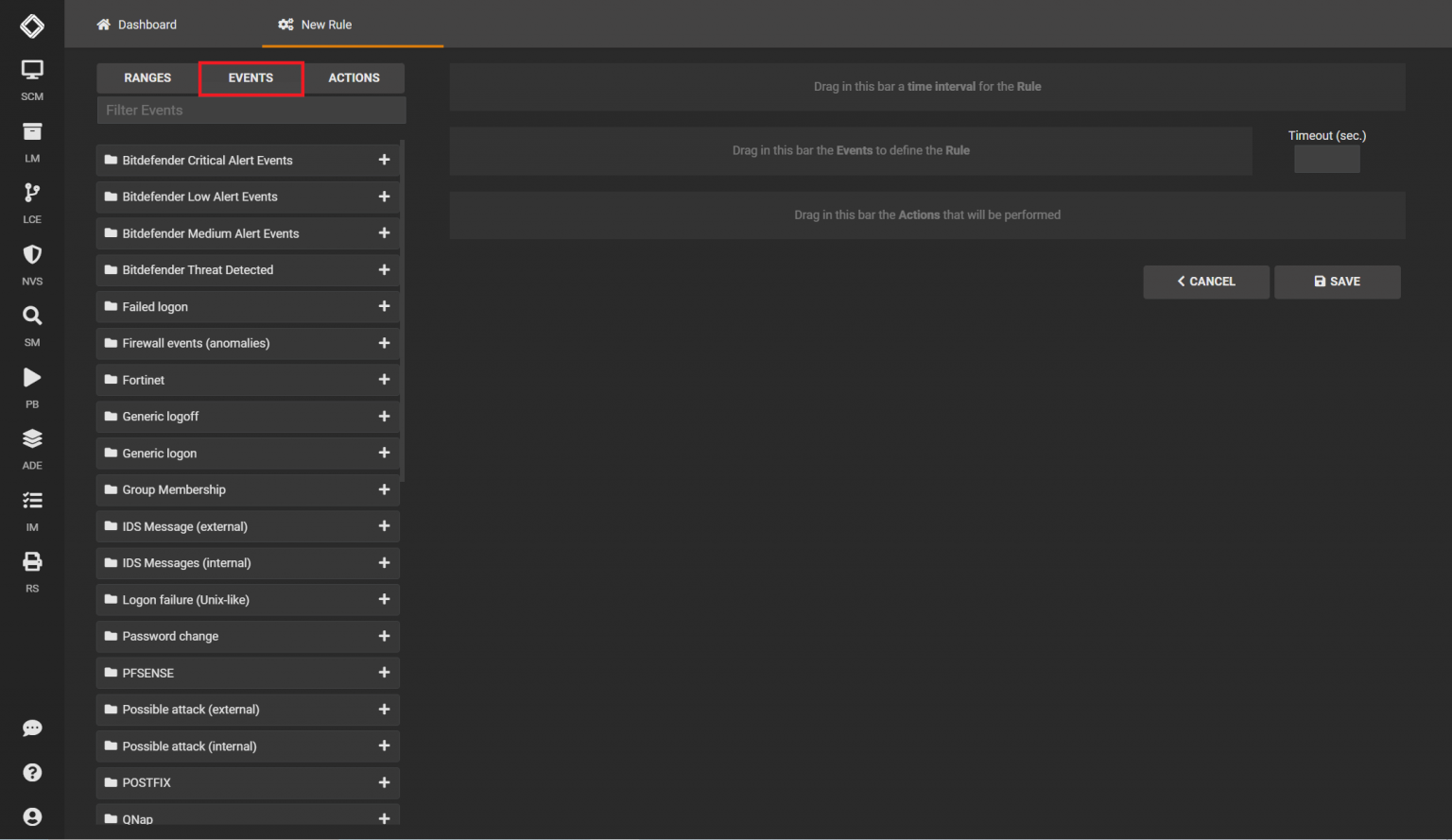The width and height of the screenshot is (1452, 840).
Task: Click the SAVE button
Action: click(x=1337, y=282)
